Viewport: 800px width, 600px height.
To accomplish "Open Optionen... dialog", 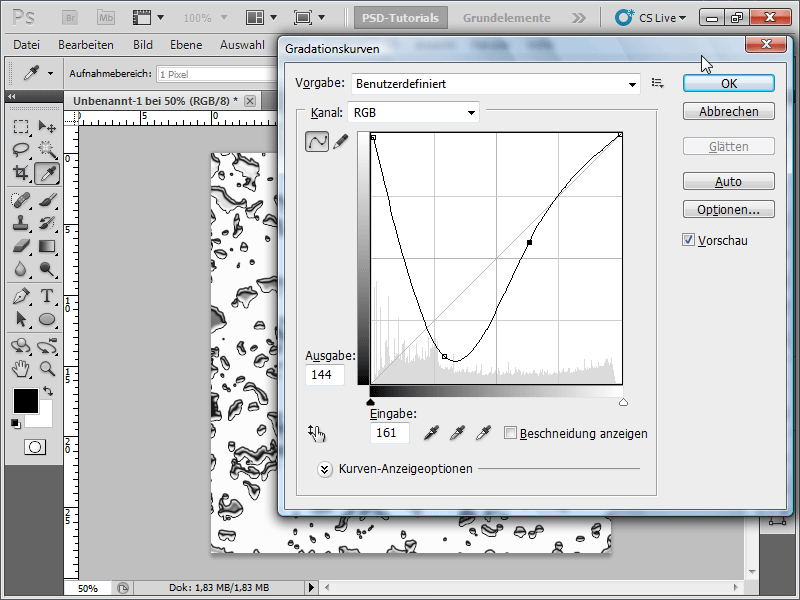I will click(729, 209).
